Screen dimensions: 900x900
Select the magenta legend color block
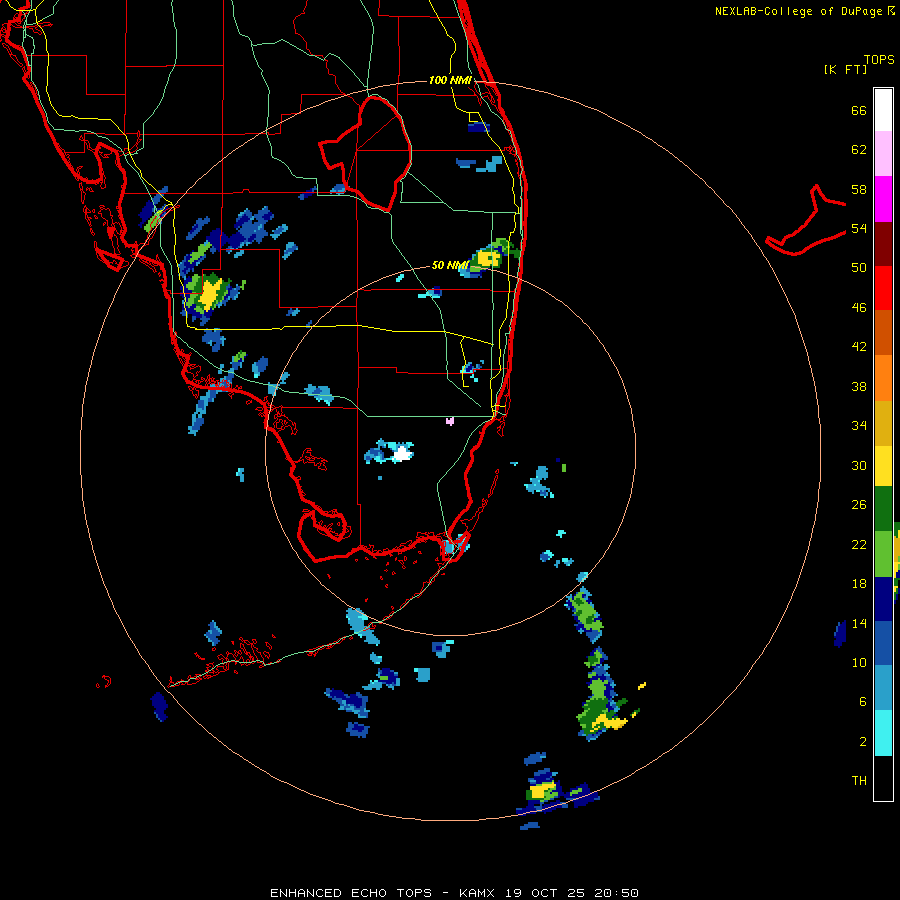coord(883,199)
